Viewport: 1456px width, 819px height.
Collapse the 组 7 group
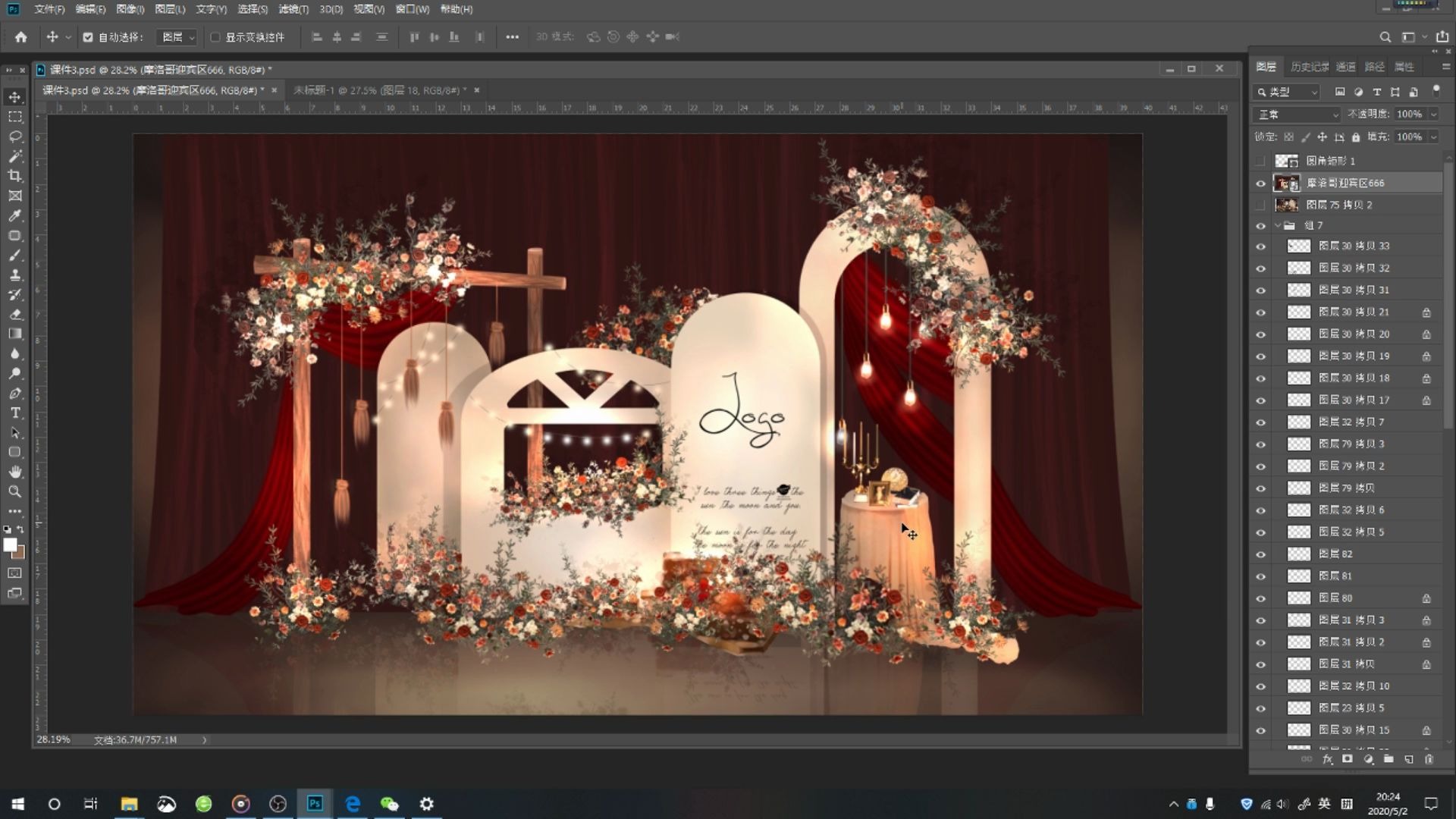pyautogui.click(x=1278, y=225)
